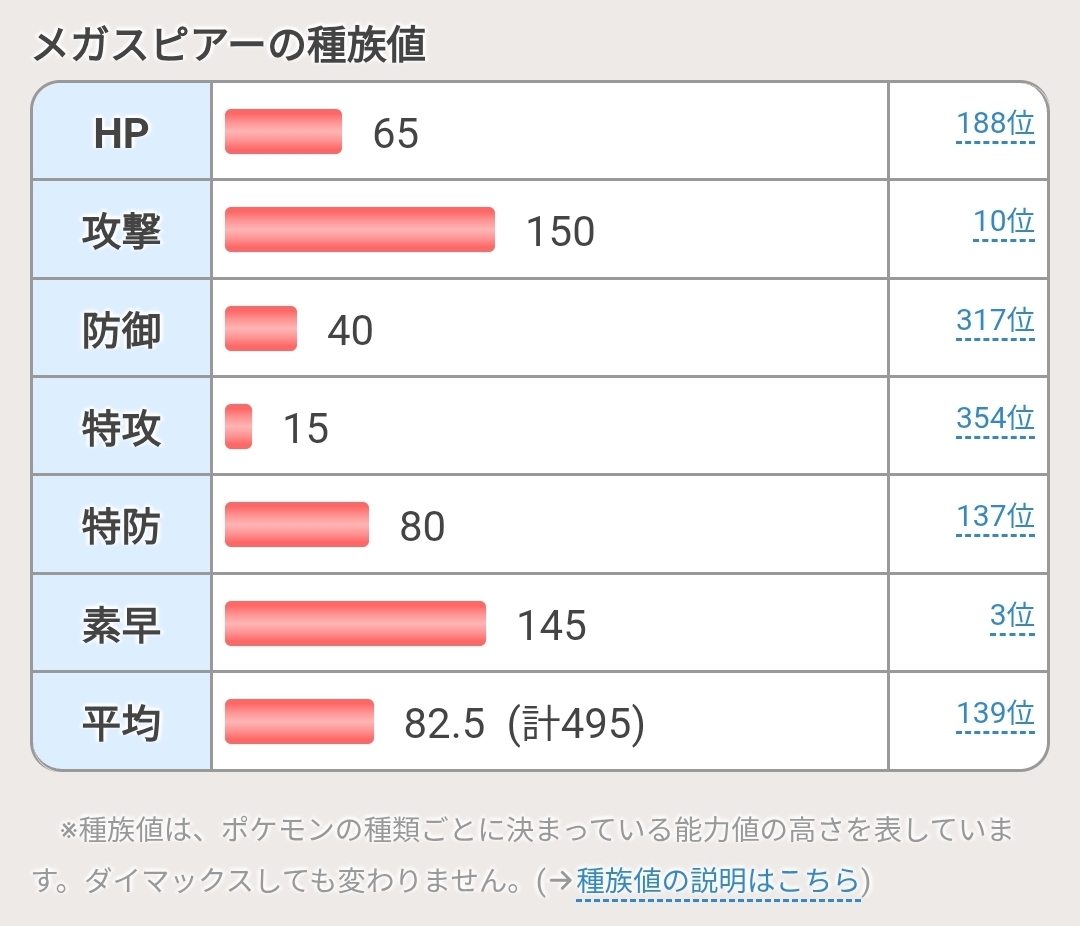The height and width of the screenshot is (926, 1080).
Task: Follow the Sp. Atk ranking link 354位
Action: coord(994,418)
